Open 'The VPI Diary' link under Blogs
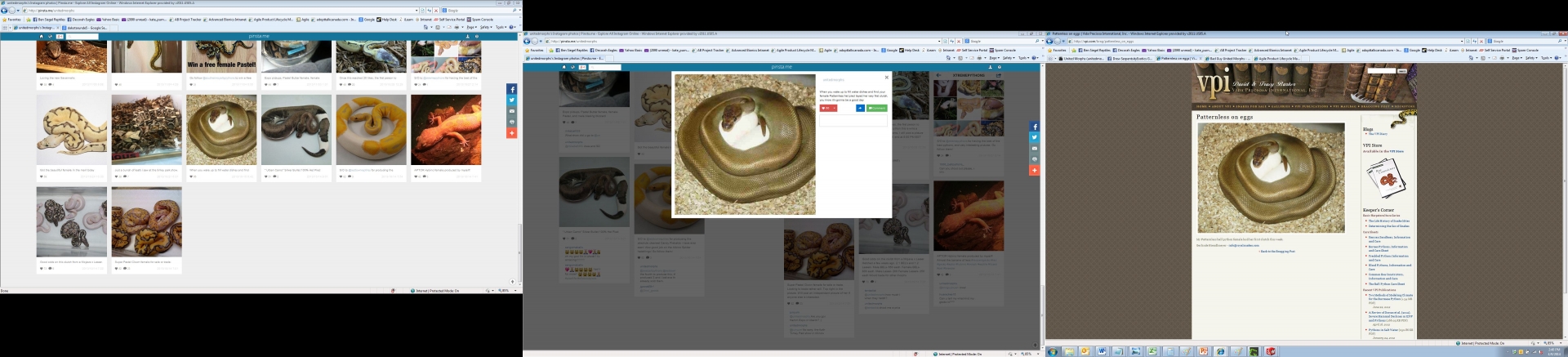 1378,134
